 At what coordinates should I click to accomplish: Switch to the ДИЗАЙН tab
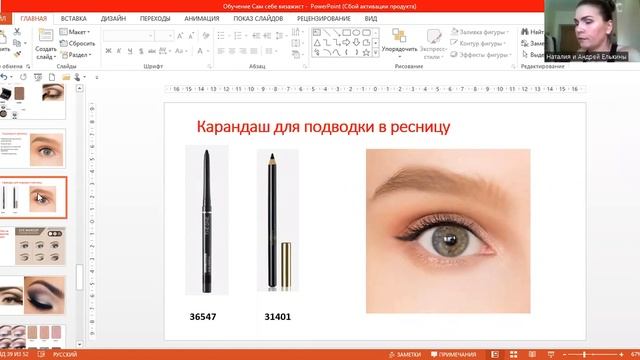click(x=113, y=19)
